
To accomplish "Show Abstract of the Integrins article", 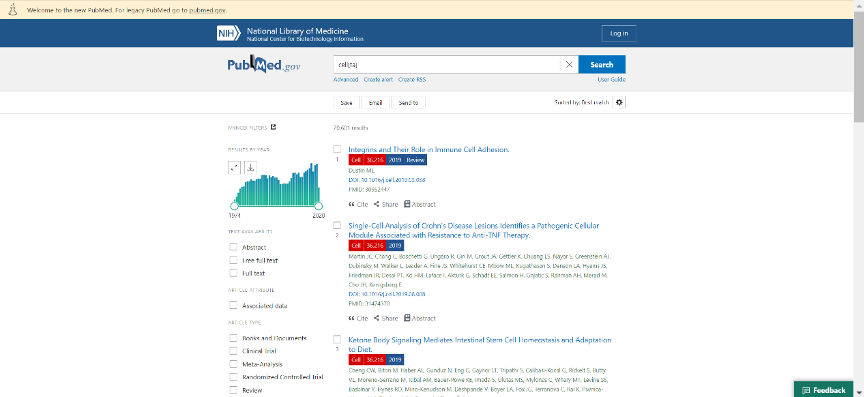I will [x=419, y=204].
